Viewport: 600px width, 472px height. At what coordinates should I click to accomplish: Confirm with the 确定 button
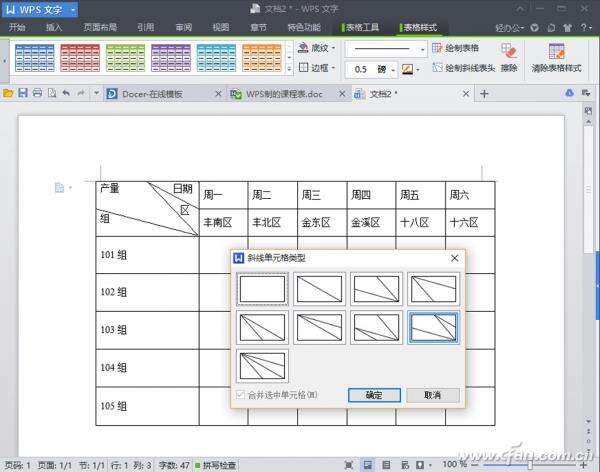point(374,395)
